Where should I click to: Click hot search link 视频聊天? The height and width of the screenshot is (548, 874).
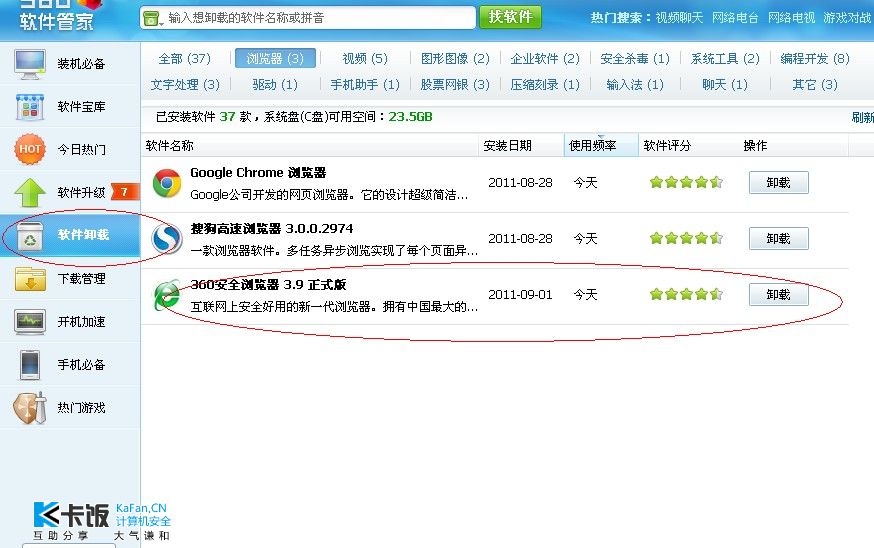coord(679,18)
